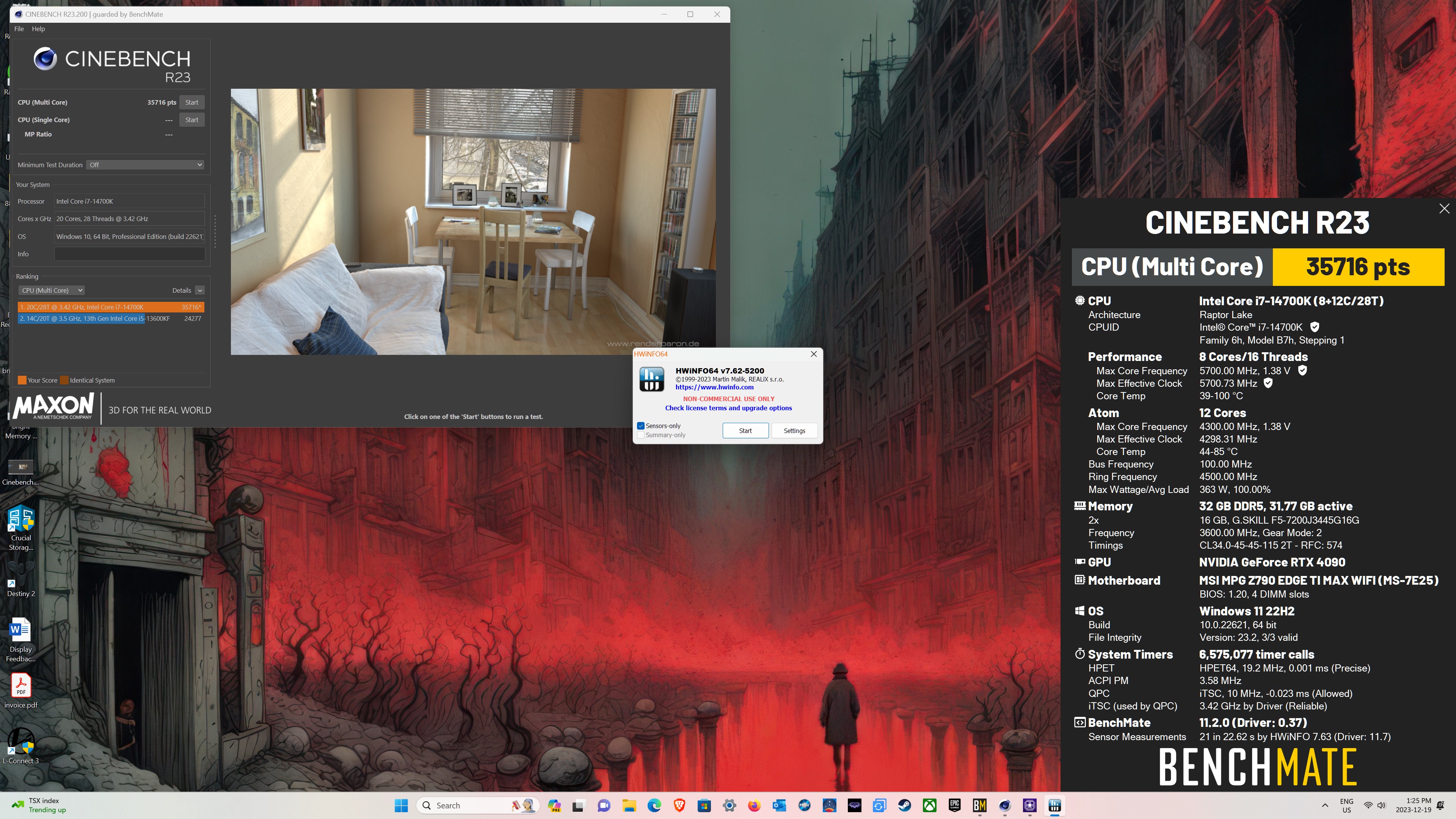Switch to HWiNFO64 in the taskbar

point(1055,805)
